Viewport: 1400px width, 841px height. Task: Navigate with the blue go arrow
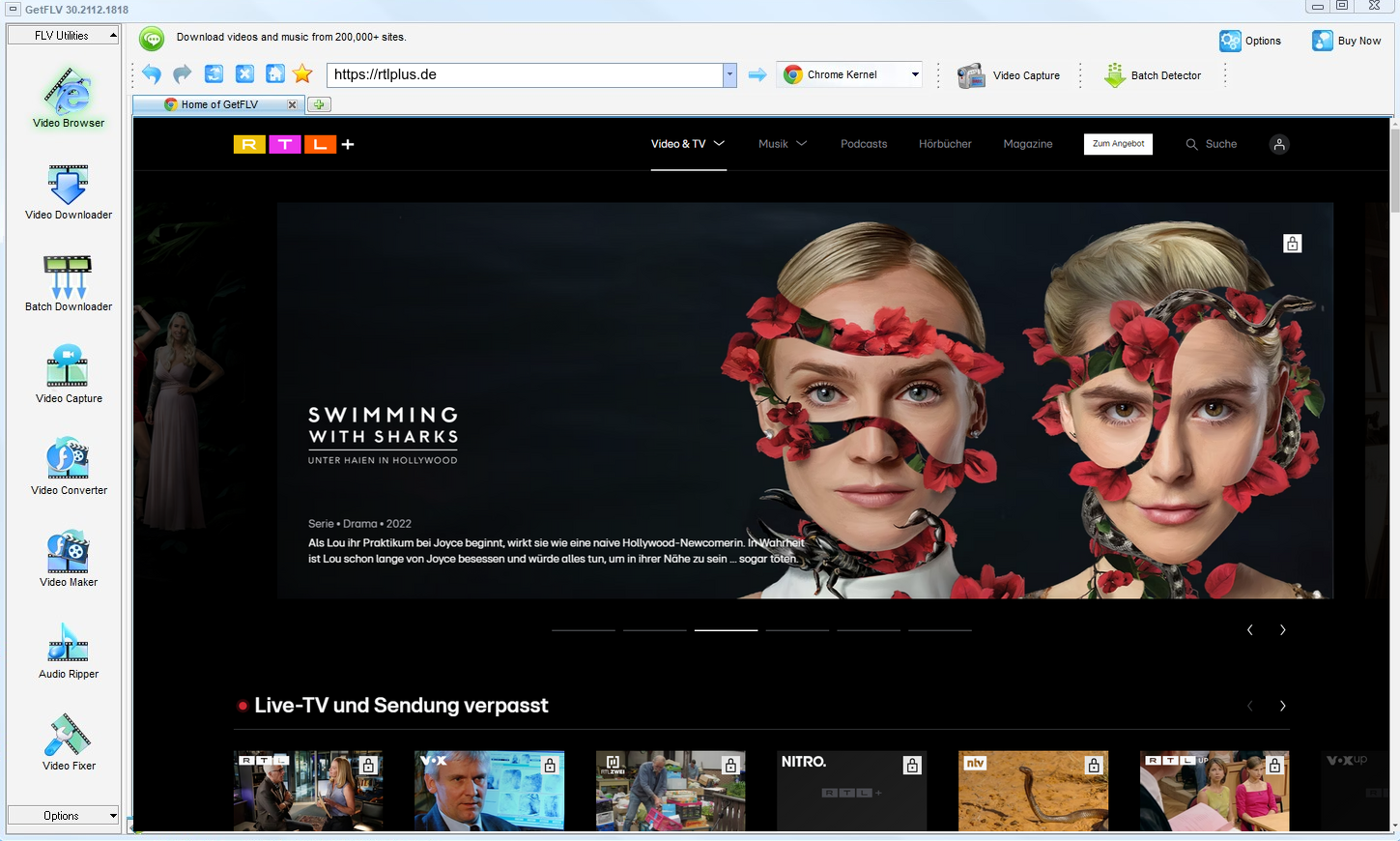757,74
